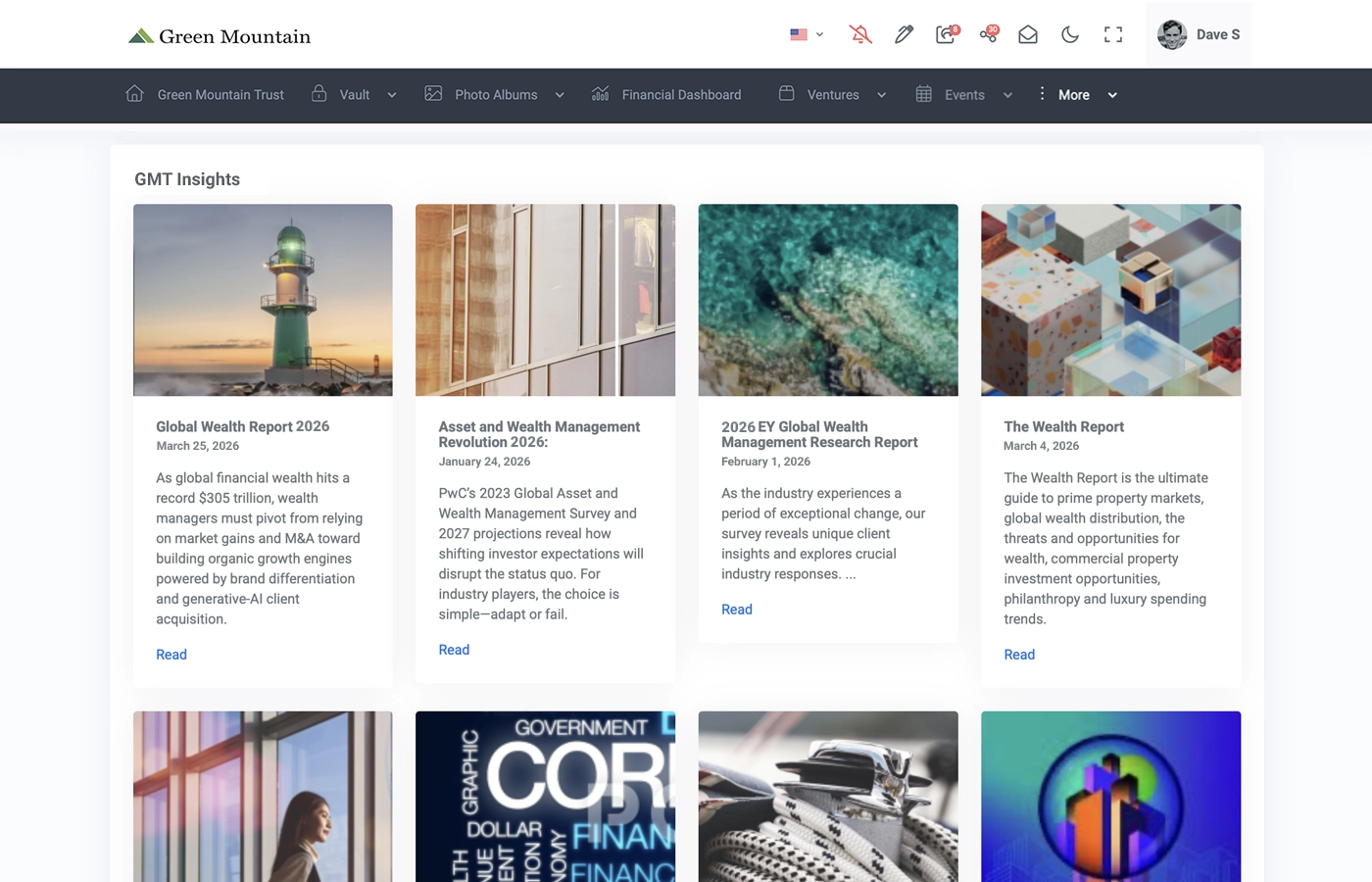Click the Vault lock icon
1372x882 pixels.
[x=319, y=94]
